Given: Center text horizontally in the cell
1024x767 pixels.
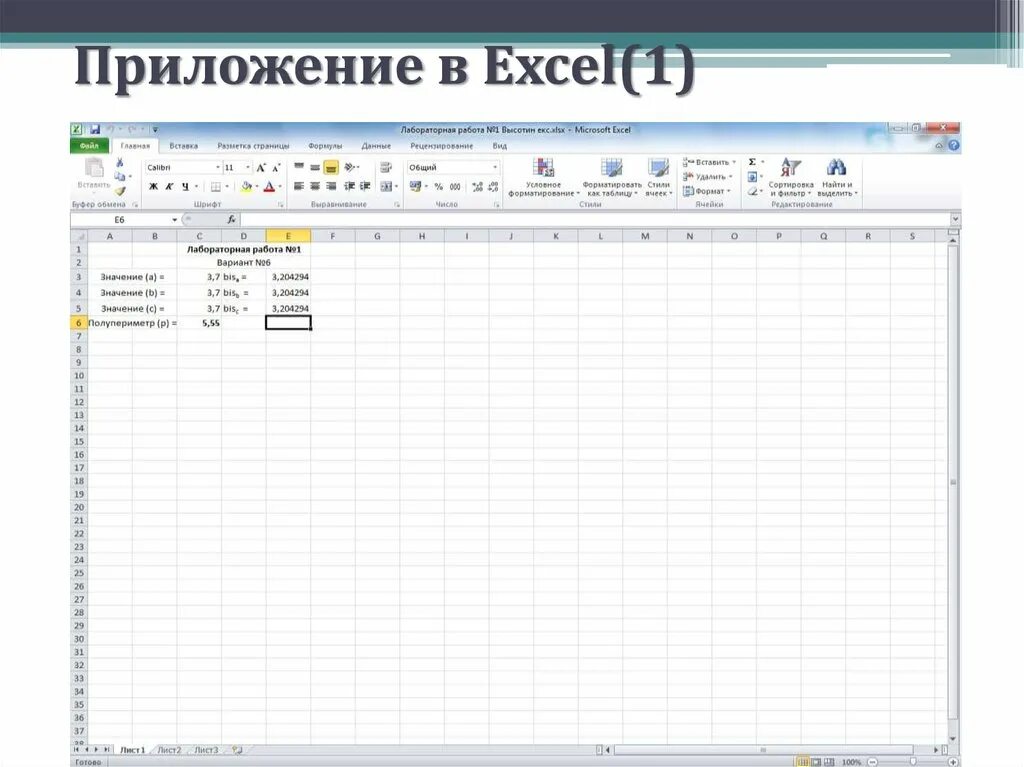Looking at the screenshot, I should tap(315, 187).
